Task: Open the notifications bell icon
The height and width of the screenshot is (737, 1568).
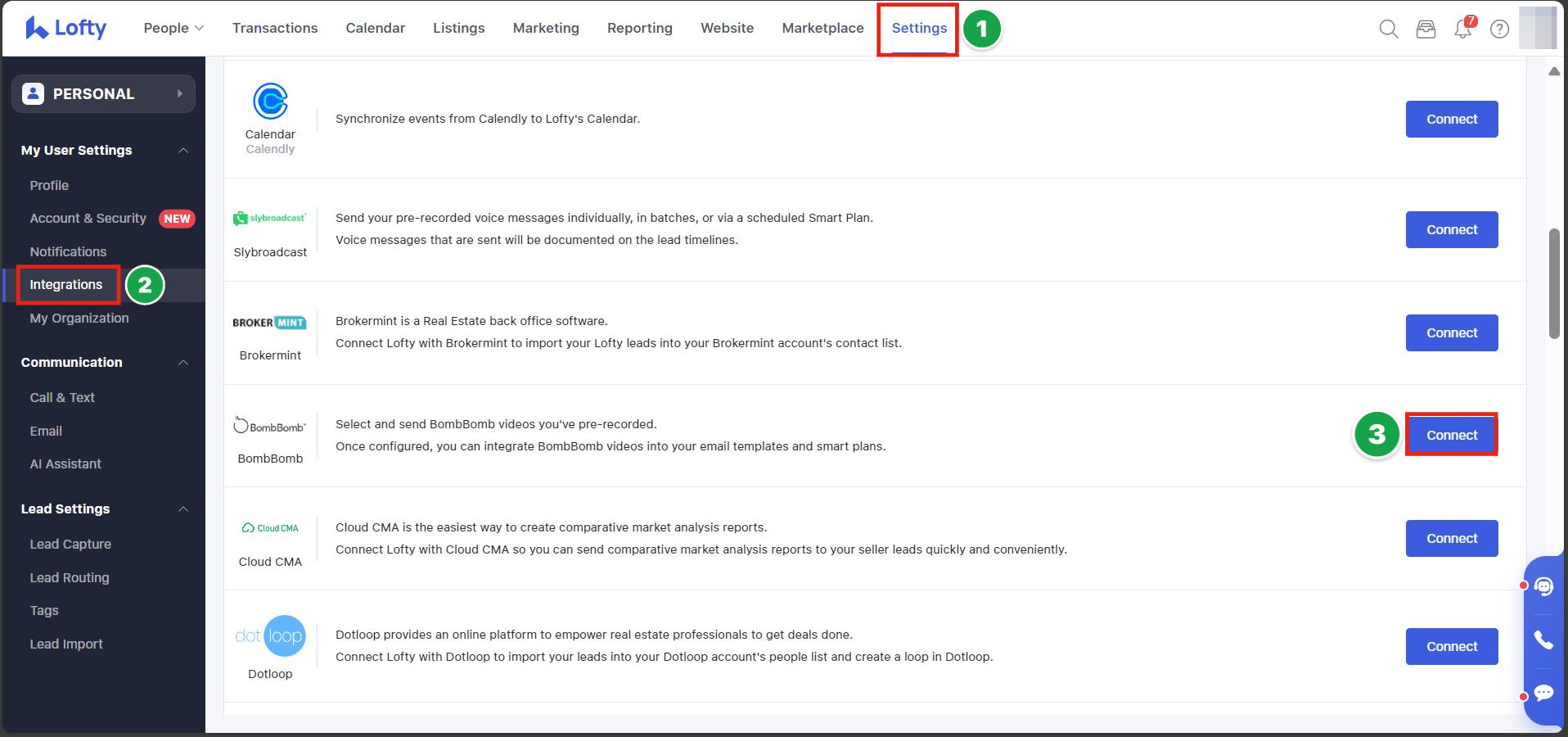Action: click(1462, 29)
